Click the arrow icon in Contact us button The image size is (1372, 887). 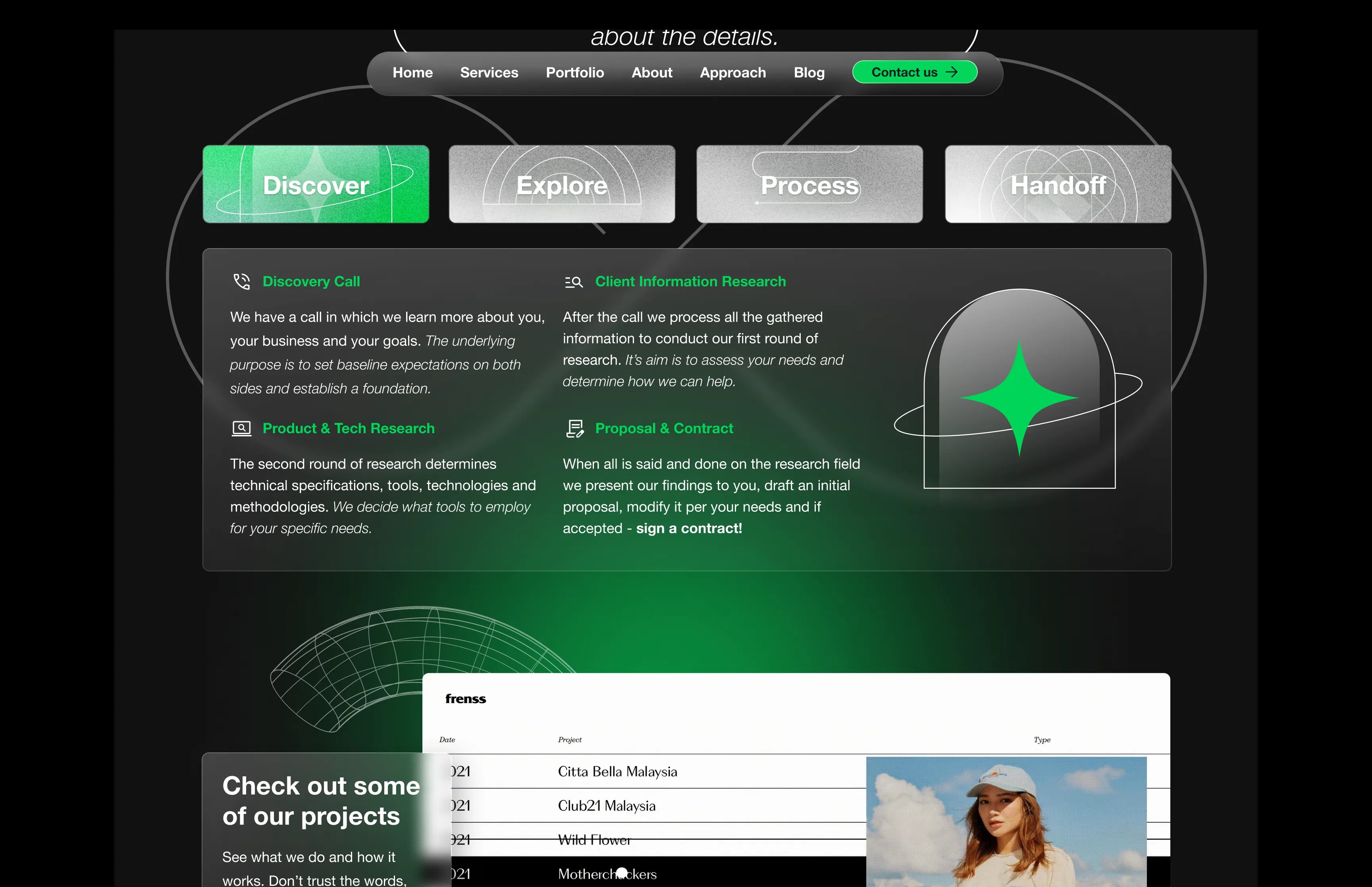(x=952, y=72)
